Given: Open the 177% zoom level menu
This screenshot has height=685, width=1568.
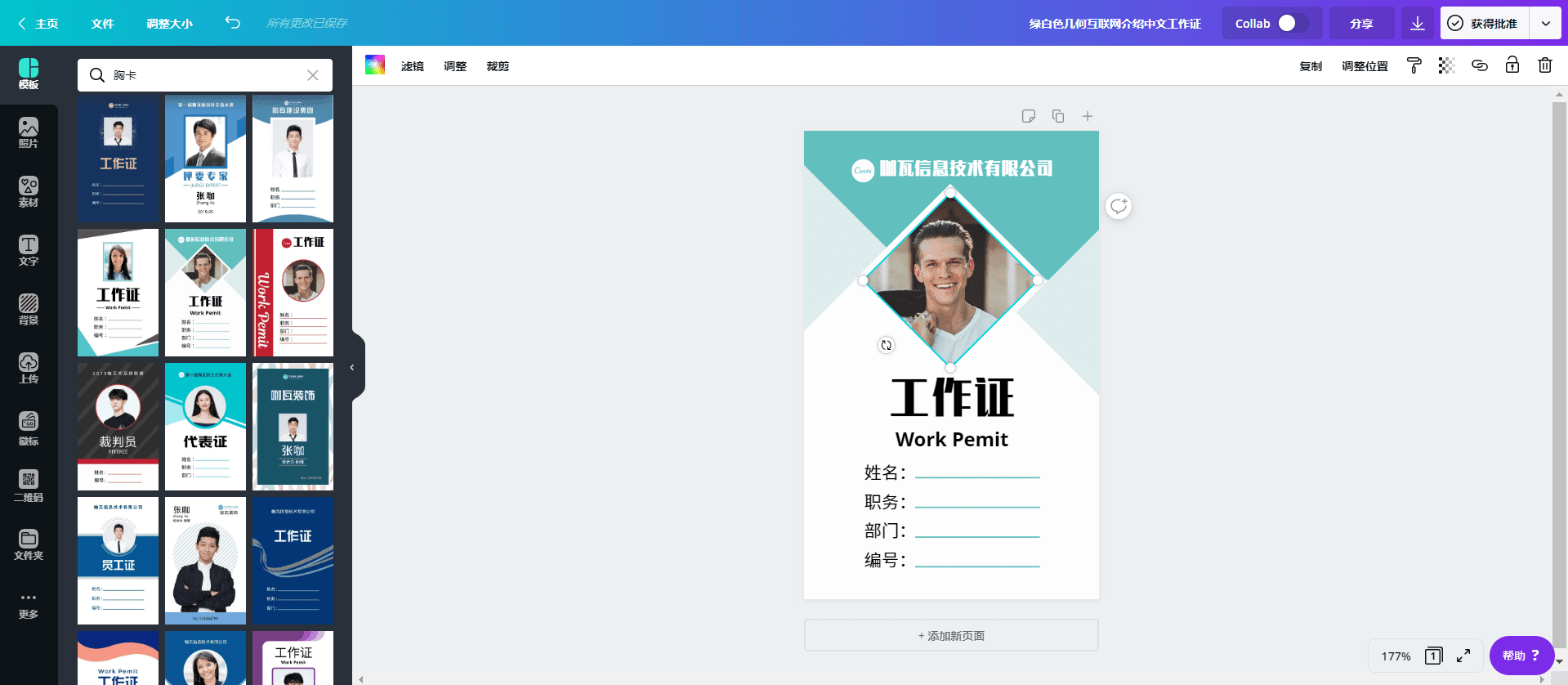Looking at the screenshot, I should point(1396,656).
